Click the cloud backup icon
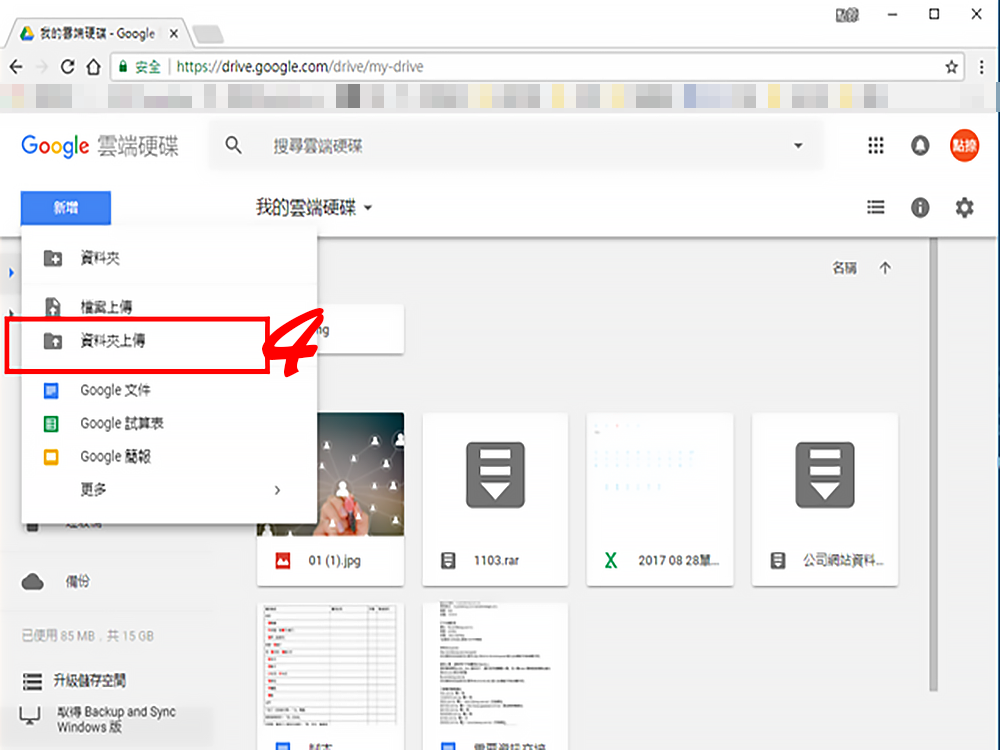The height and width of the screenshot is (750, 1000). (33, 582)
